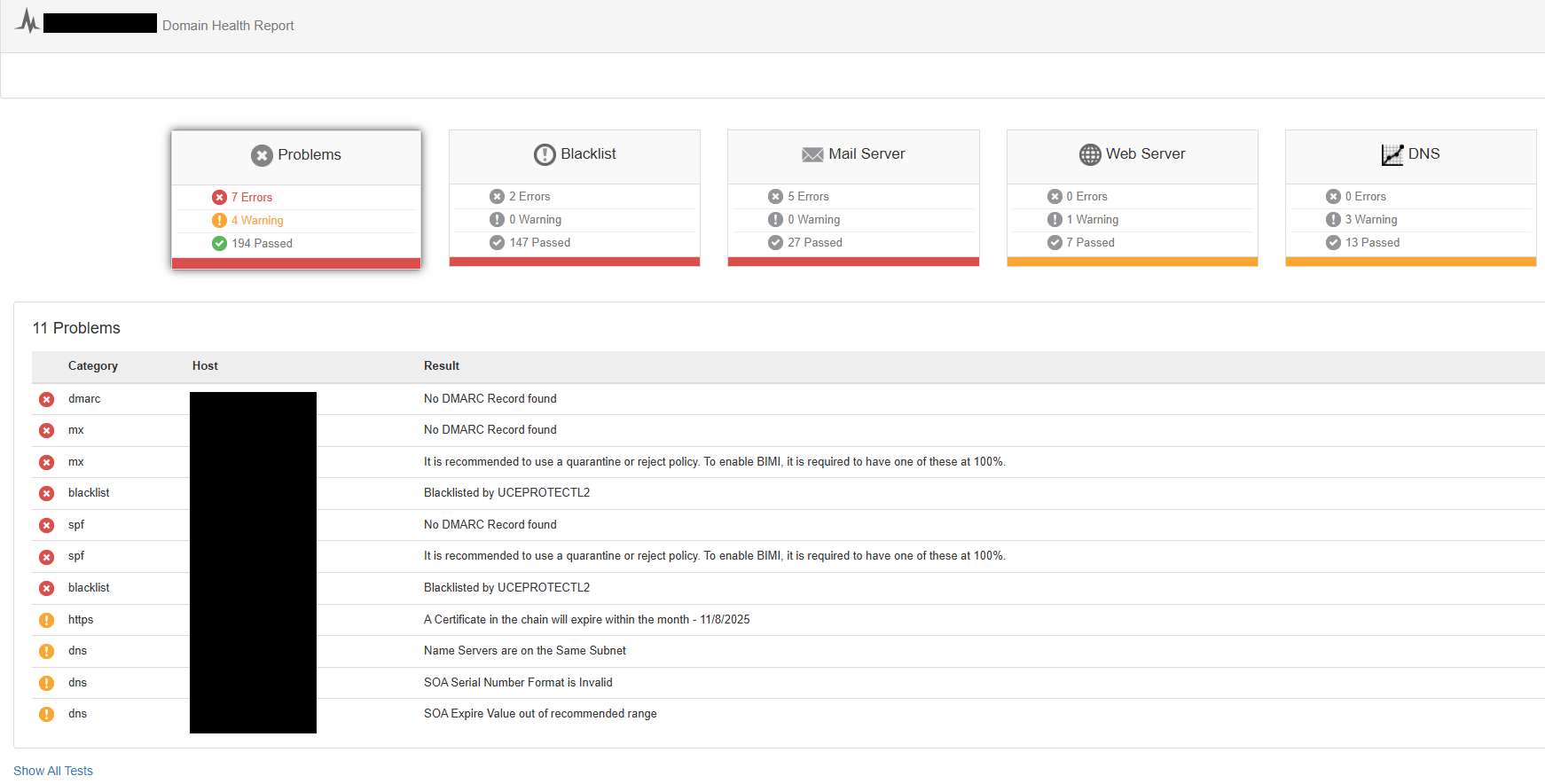Click the green check icon next to 194 Passed

[219, 243]
